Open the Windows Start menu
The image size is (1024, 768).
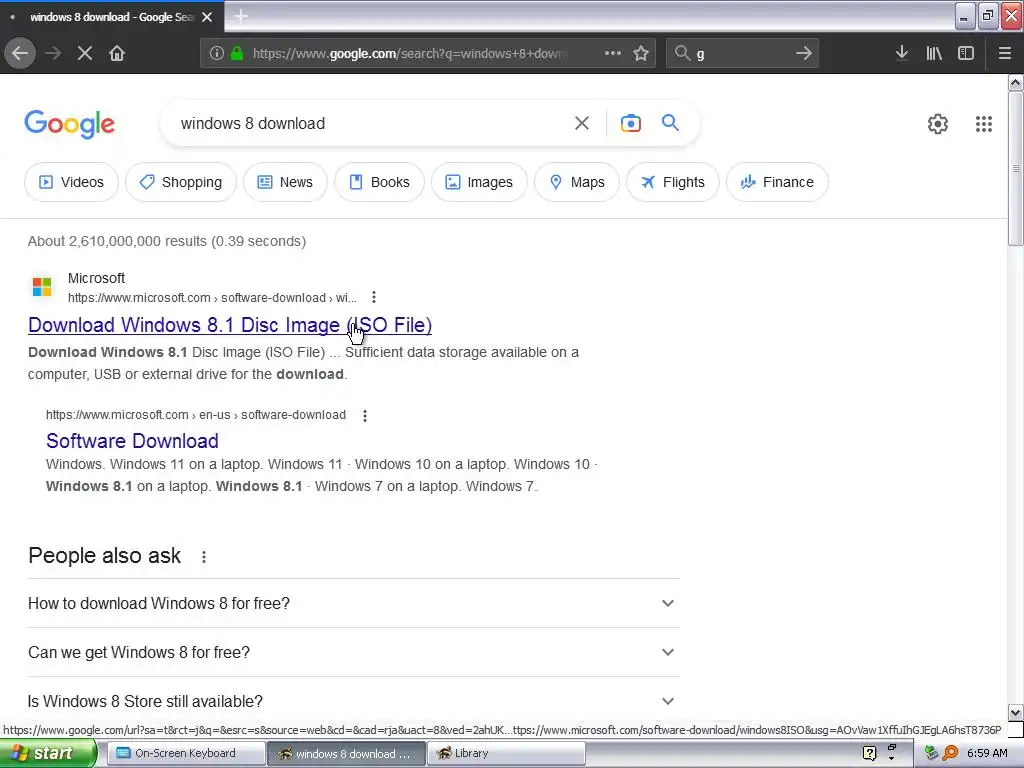(47, 753)
